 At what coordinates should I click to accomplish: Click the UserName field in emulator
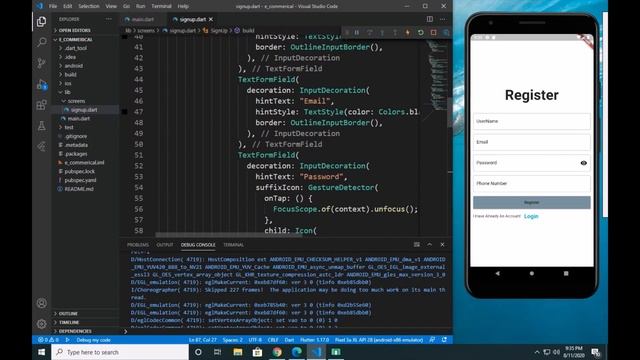(x=531, y=121)
